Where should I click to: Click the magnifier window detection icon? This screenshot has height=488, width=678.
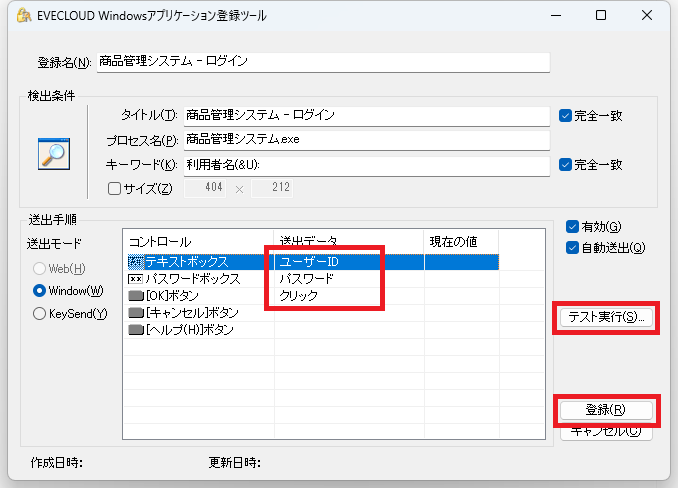tap(52, 152)
